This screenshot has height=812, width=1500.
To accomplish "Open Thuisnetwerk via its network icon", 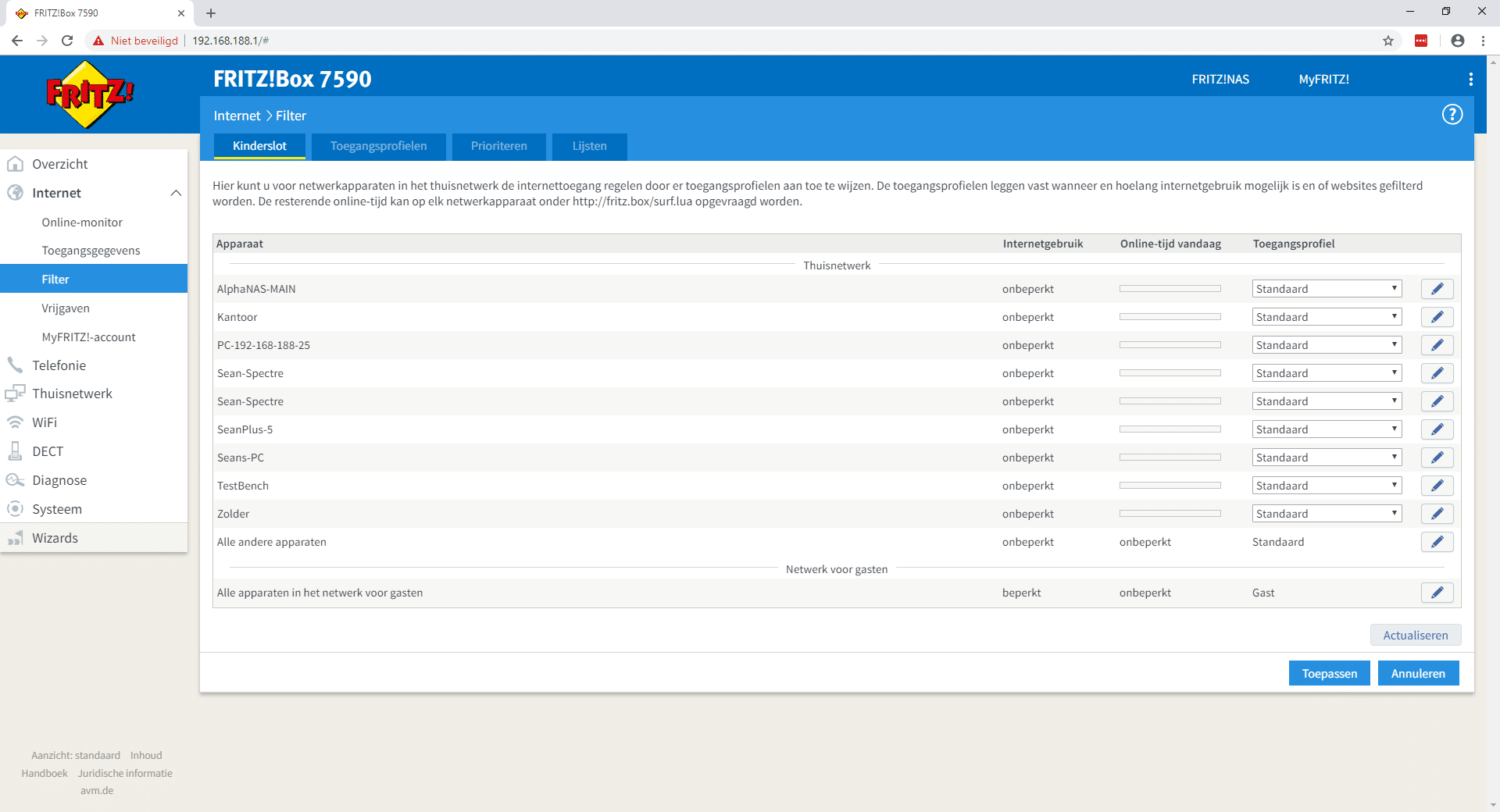I will click(15, 394).
